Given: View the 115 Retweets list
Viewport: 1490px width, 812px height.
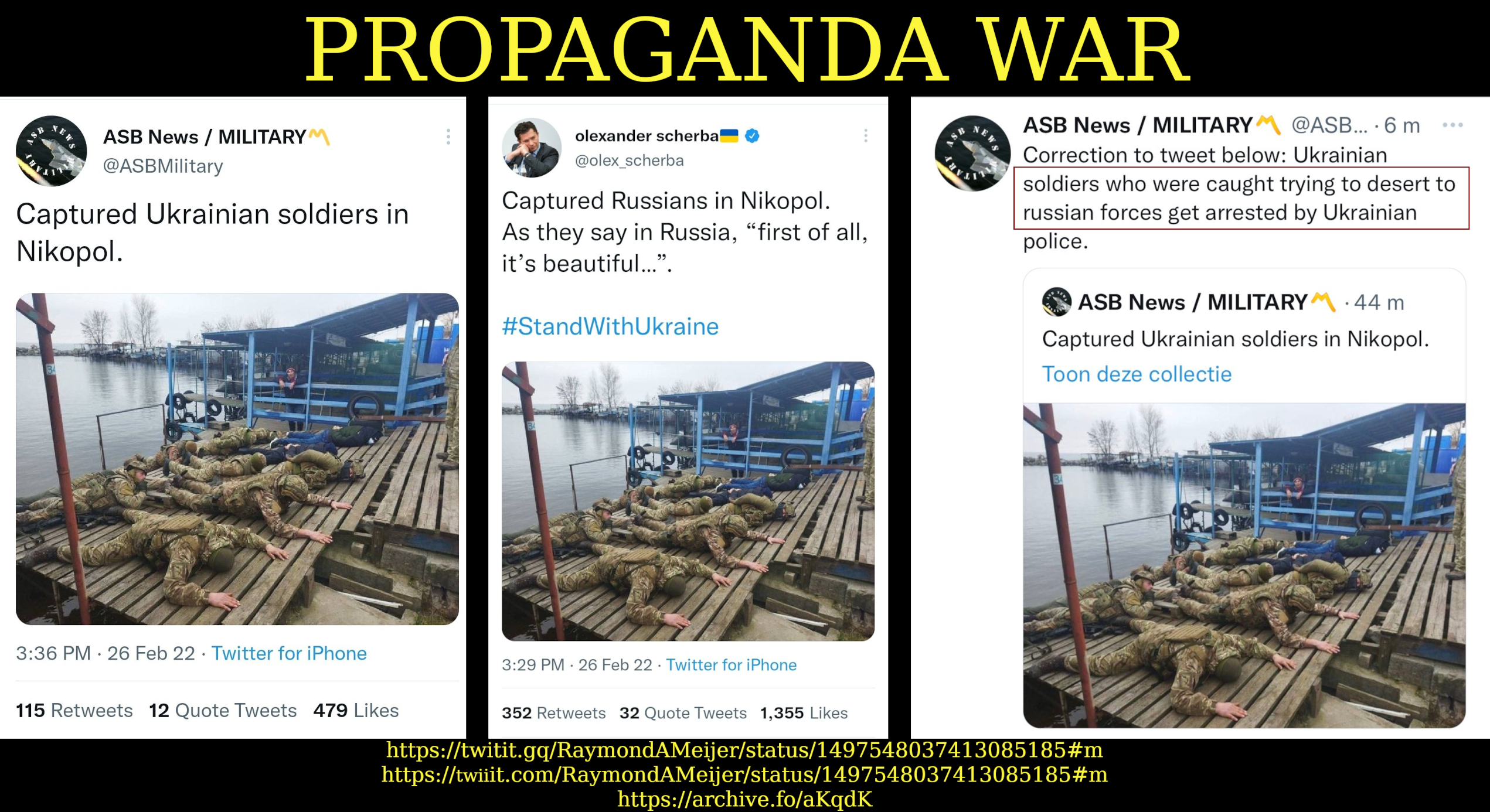Looking at the screenshot, I should [74, 711].
